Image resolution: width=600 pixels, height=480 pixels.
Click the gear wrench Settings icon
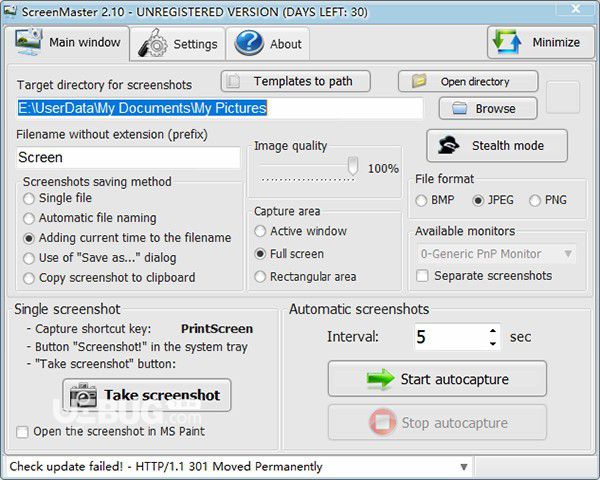click(x=153, y=43)
